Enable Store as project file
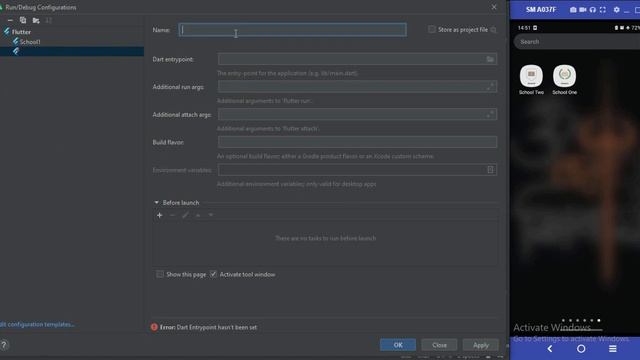 click(x=432, y=29)
